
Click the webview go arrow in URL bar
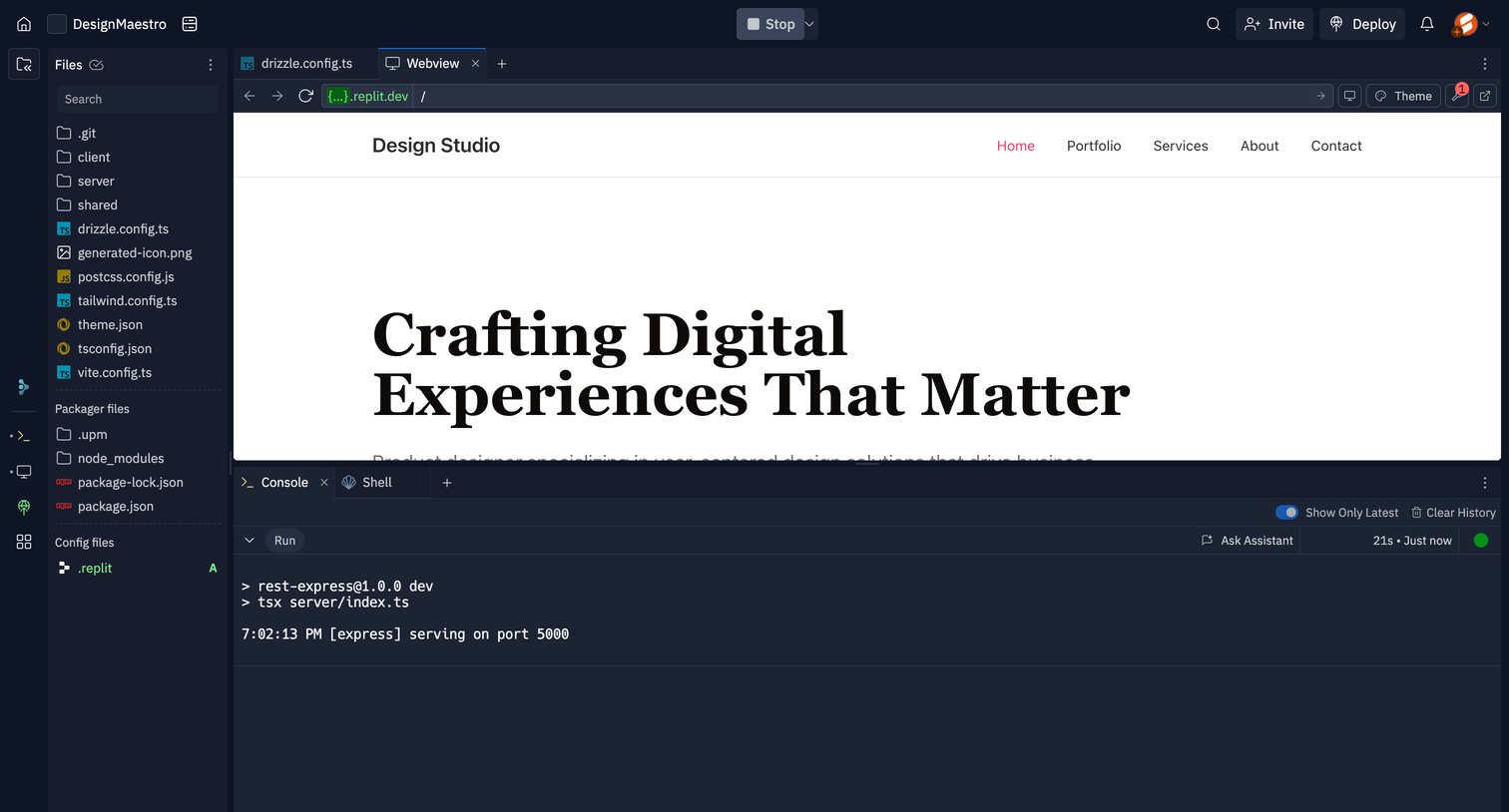(x=1320, y=96)
